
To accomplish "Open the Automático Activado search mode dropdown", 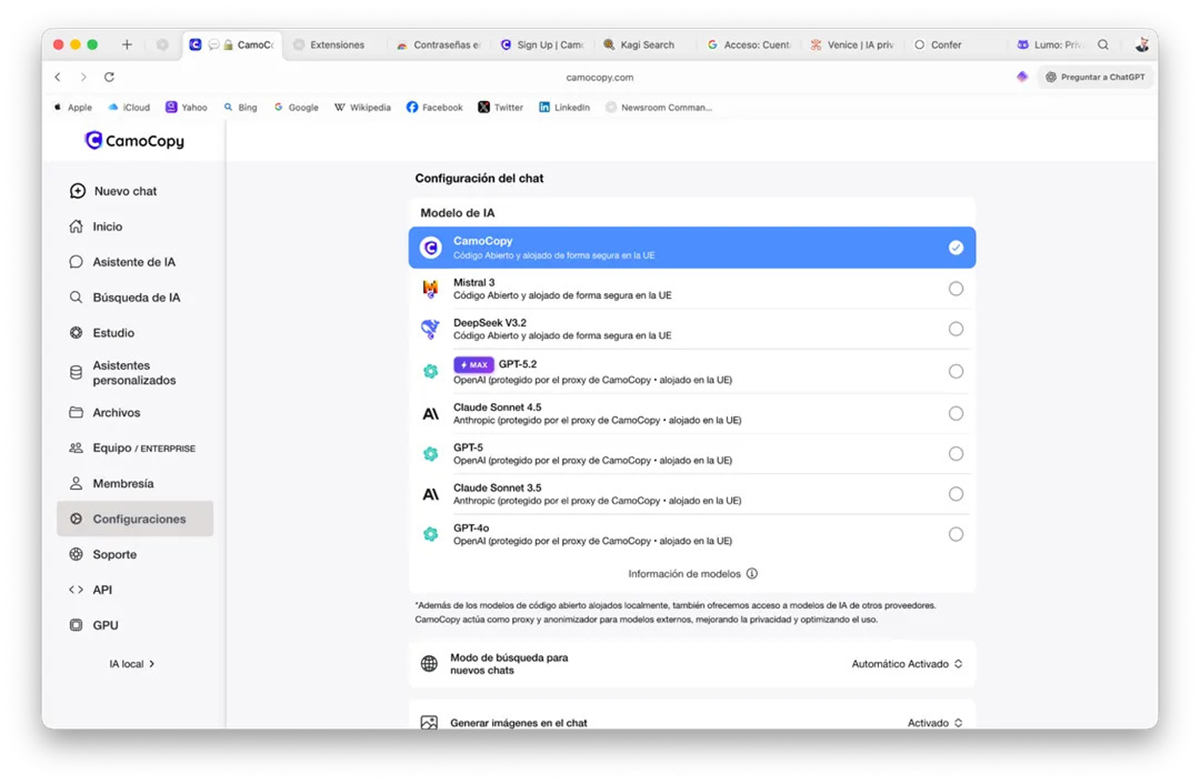I will pyautogui.click(x=906, y=664).
